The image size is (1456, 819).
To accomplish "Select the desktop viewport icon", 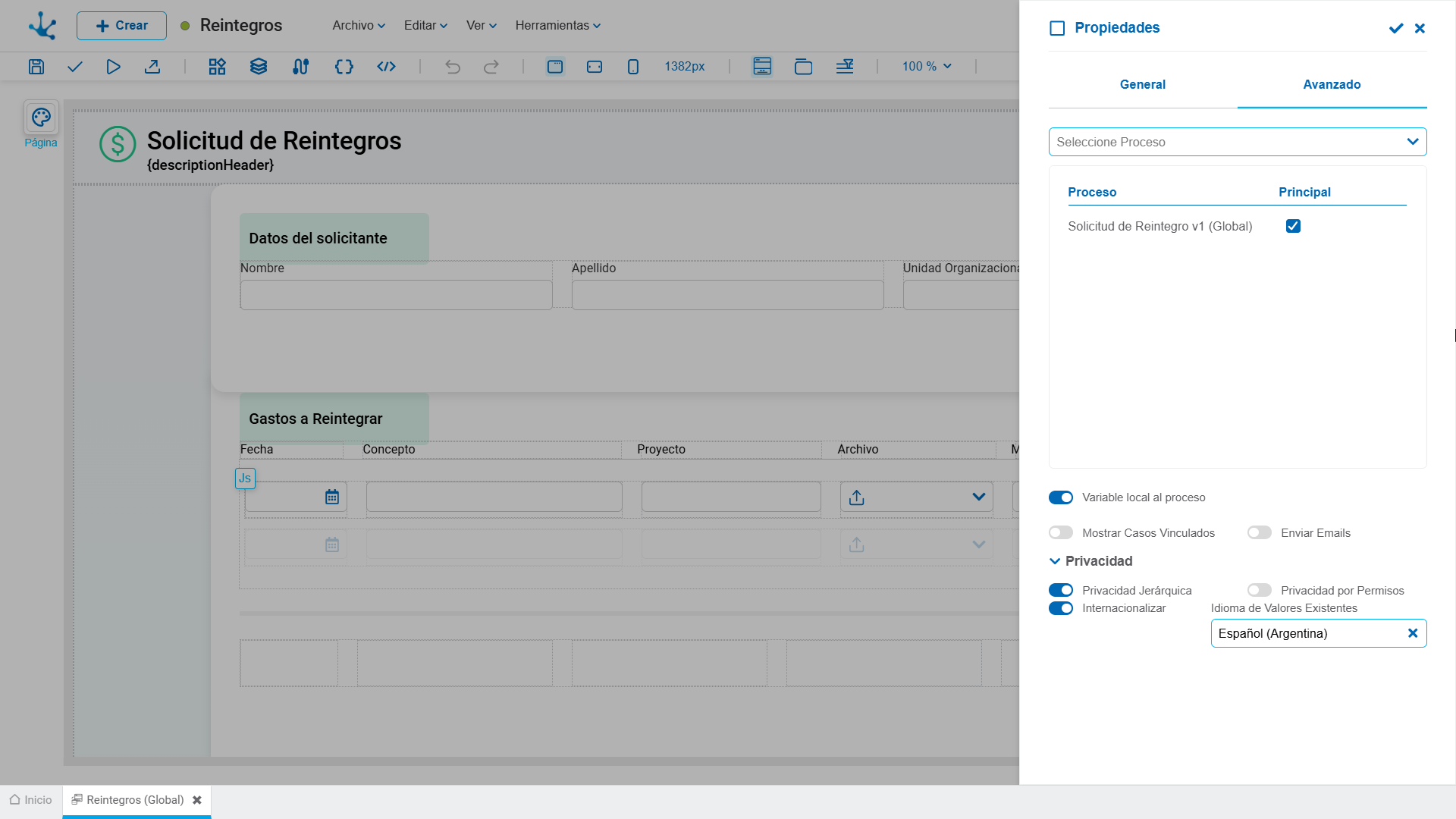I will 555,67.
